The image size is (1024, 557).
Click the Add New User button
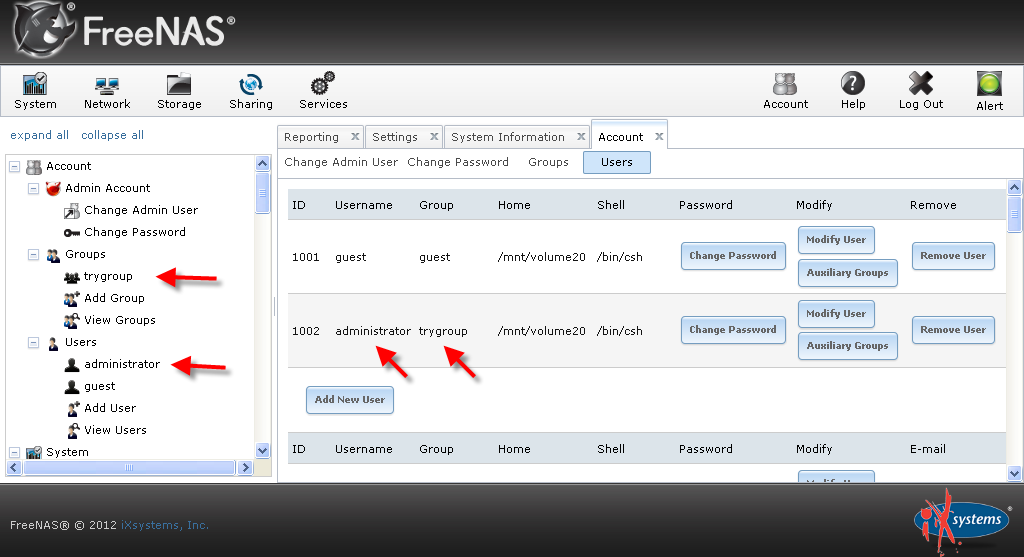[350, 400]
